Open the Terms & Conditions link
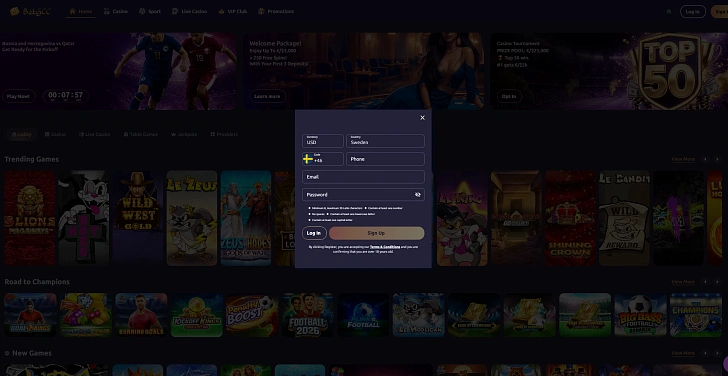The width and height of the screenshot is (728, 376). click(385, 247)
